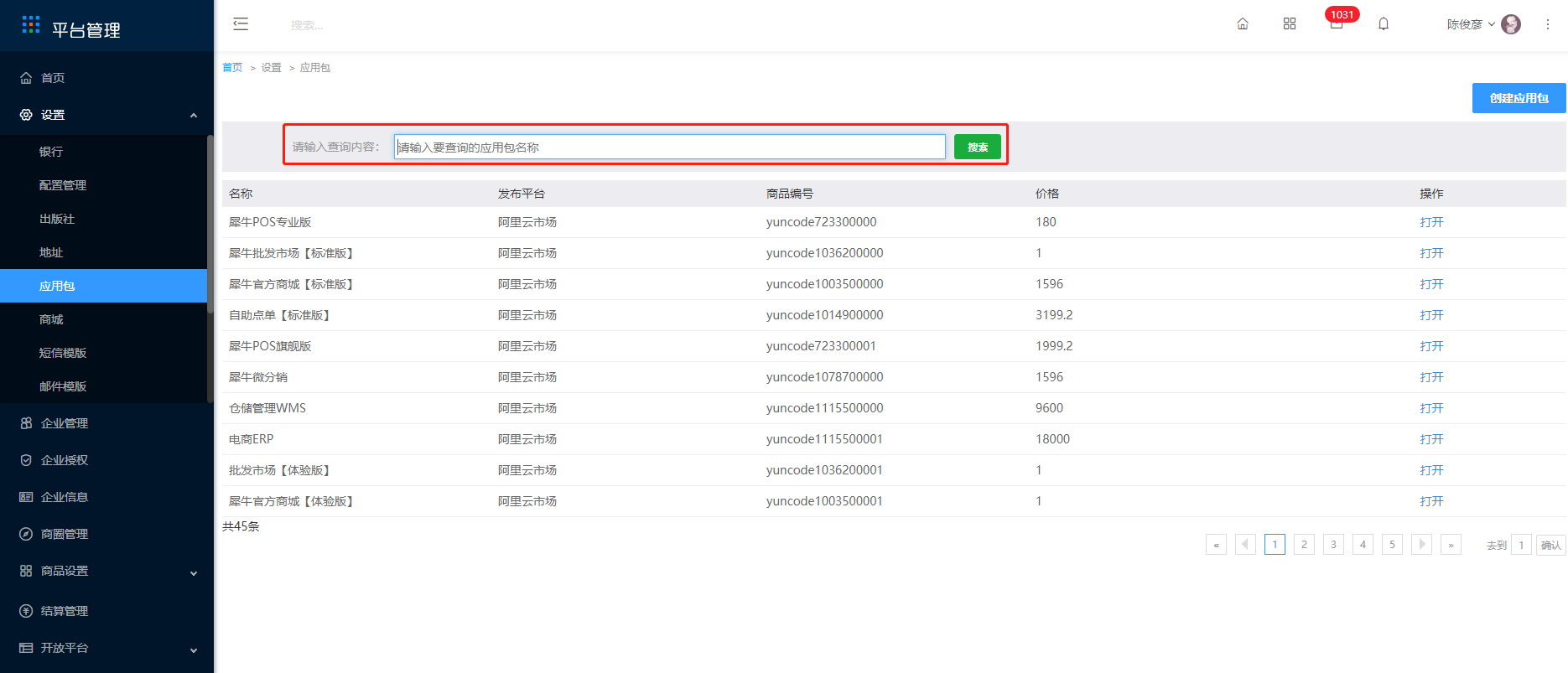1568x673 pixels.
Task: Open the vertical three-dot more menu
Action: point(1548,24)
